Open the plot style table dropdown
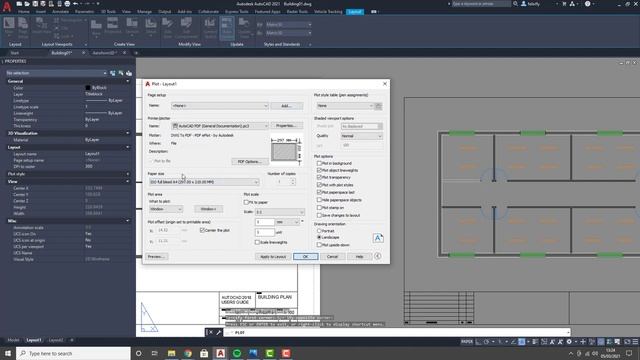Image resolution: width=640 pixels, height=360 pixels. click(x=345, y=106)
